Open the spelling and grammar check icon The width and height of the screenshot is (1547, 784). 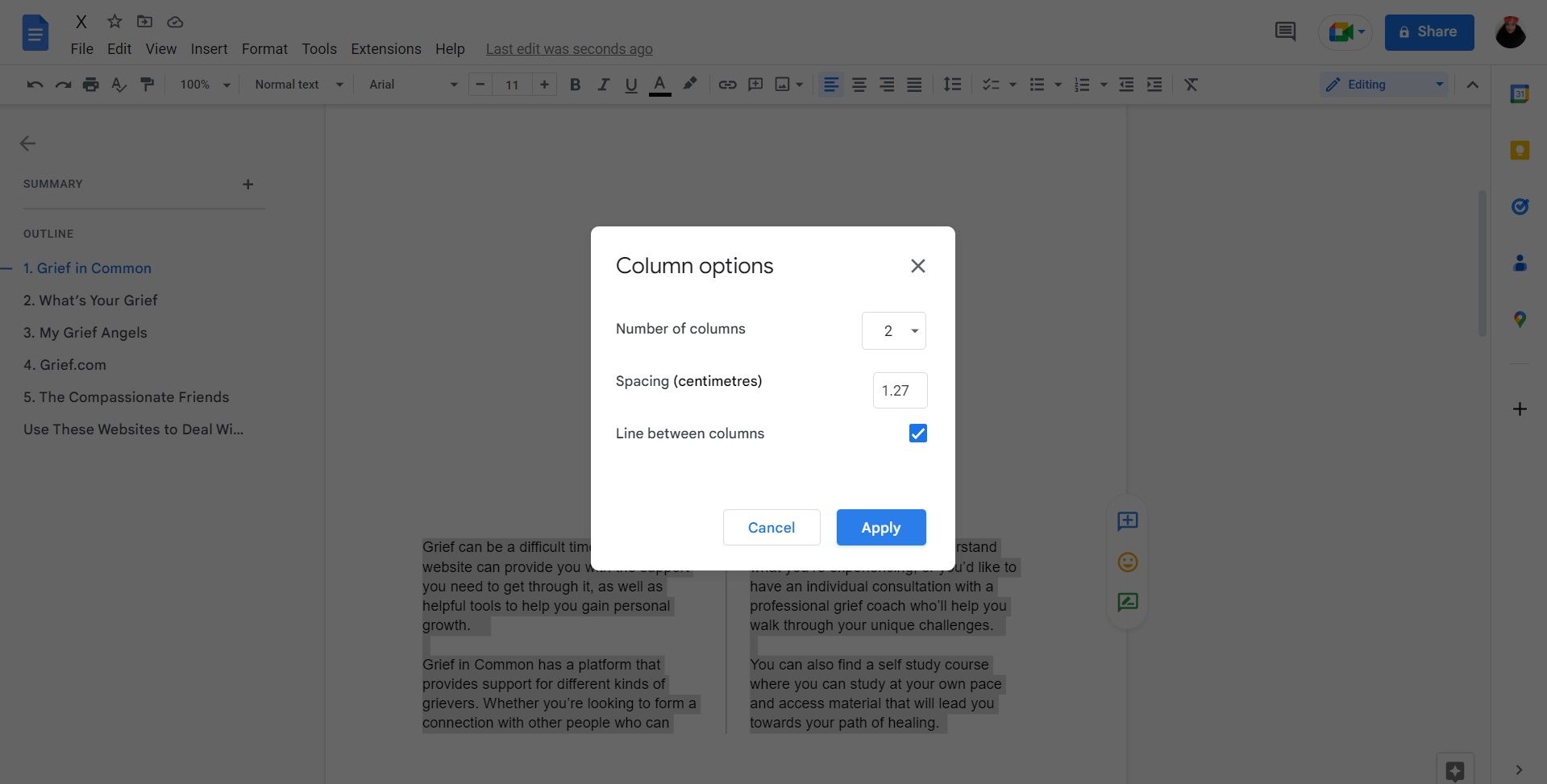coord(119,84)
